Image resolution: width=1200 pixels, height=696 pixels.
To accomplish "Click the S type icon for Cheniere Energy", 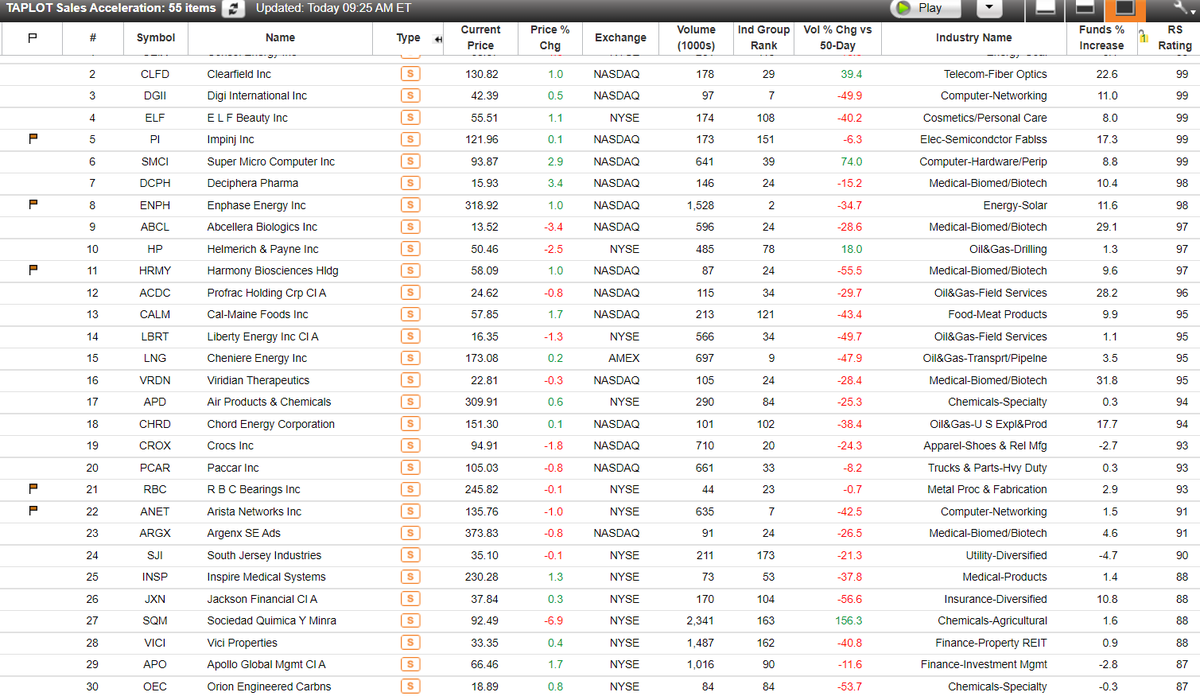I will 408,358.
